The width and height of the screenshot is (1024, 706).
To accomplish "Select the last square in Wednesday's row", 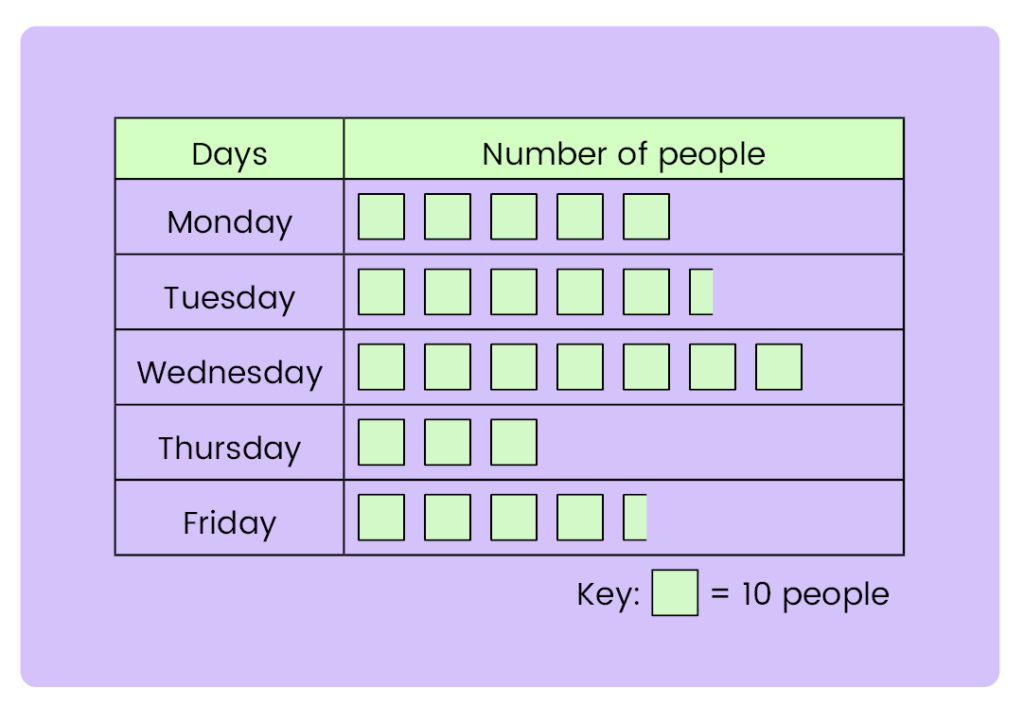I will click(x=778, y=367).
